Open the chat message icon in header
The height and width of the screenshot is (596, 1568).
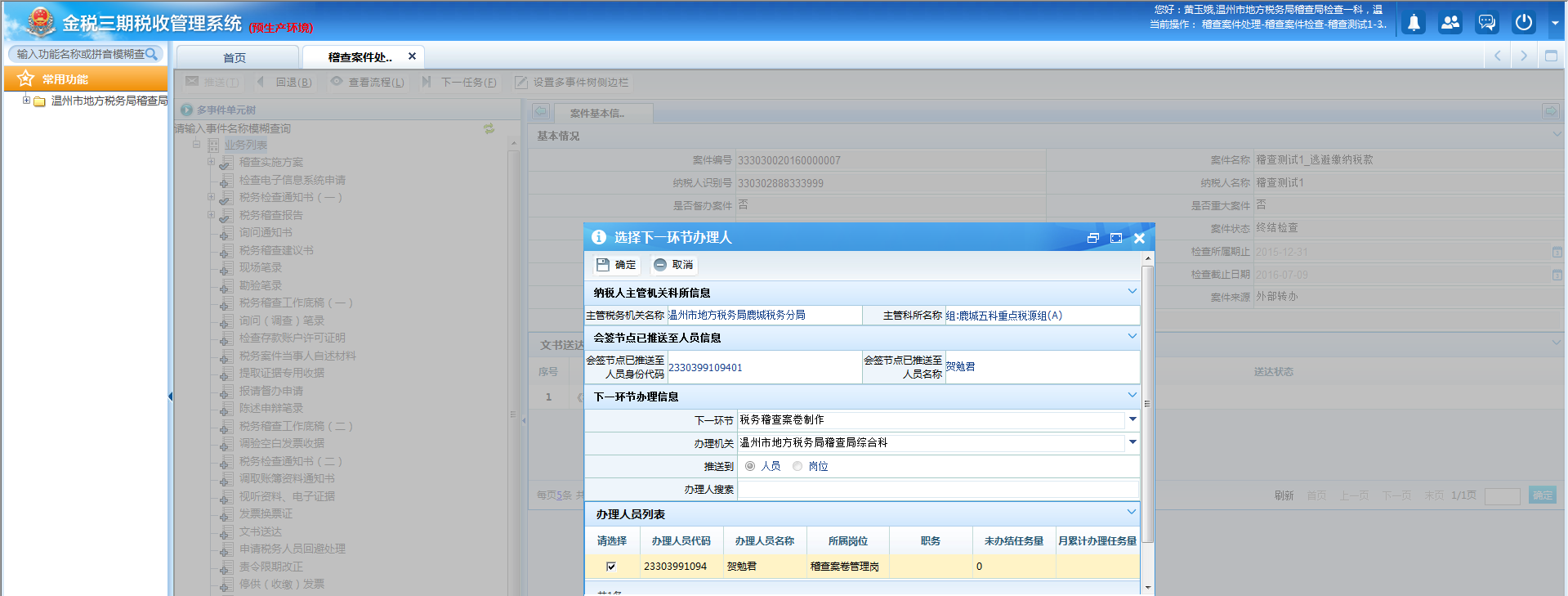[1487, 23]
